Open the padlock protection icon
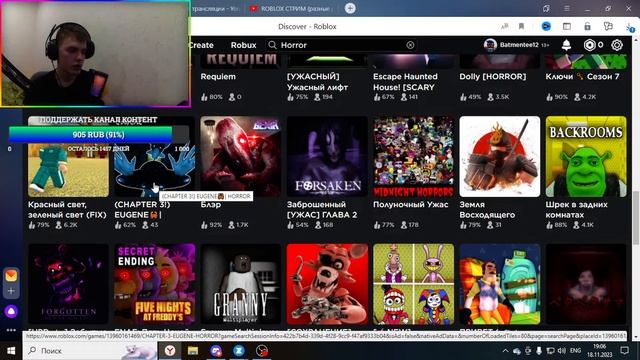Image resolution: width=640 pixels, height=360 pixels. [x=587, y=27]
